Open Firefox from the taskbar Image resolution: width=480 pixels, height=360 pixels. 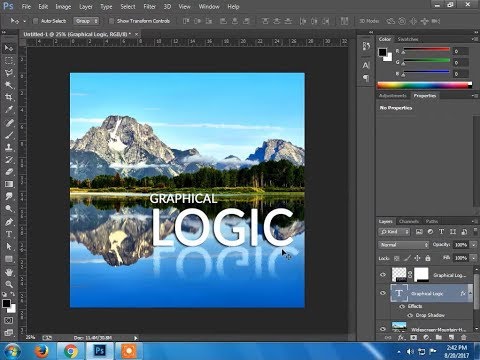pyautogui.click(x=41, y=351)
